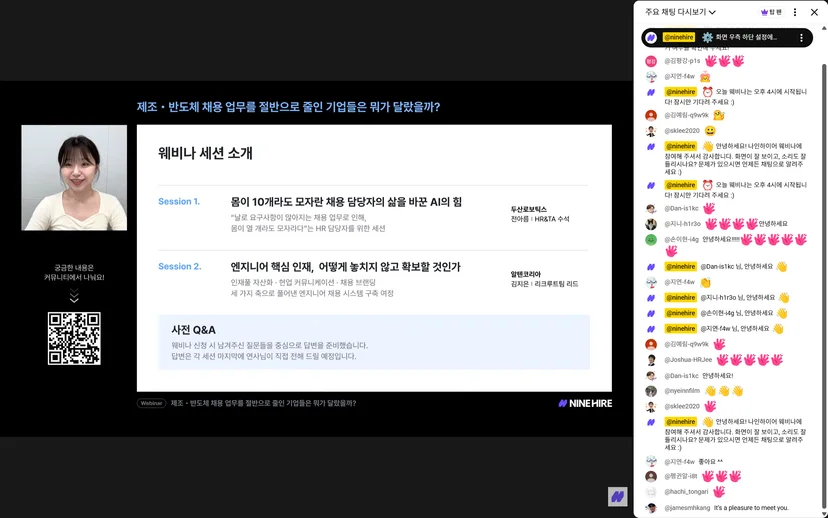Click username @Joshua-HRJee in chat
Screen dimensions: 828x518
tap(688, 360)
